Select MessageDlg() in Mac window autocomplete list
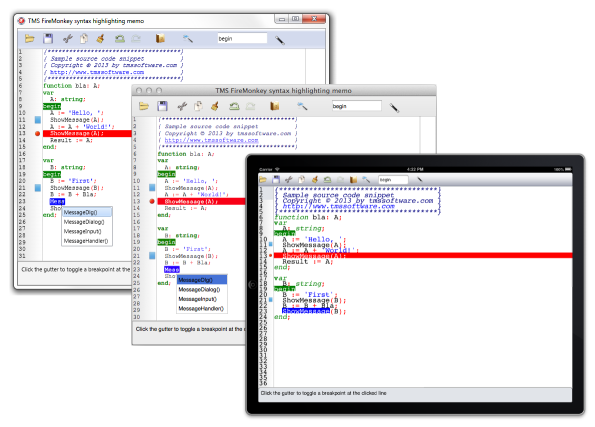595x427 pixels. (202, 280)
